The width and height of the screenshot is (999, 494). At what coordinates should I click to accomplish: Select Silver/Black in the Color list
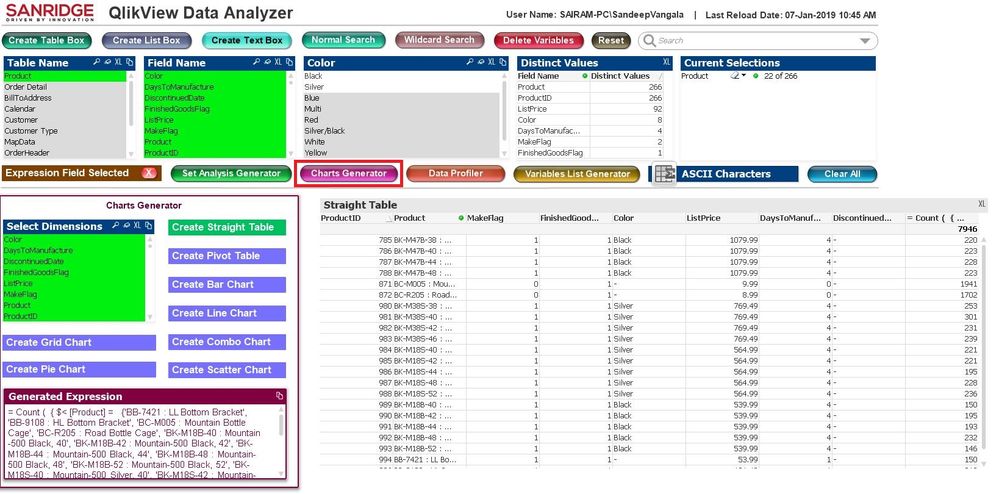(x=401, y=131)
